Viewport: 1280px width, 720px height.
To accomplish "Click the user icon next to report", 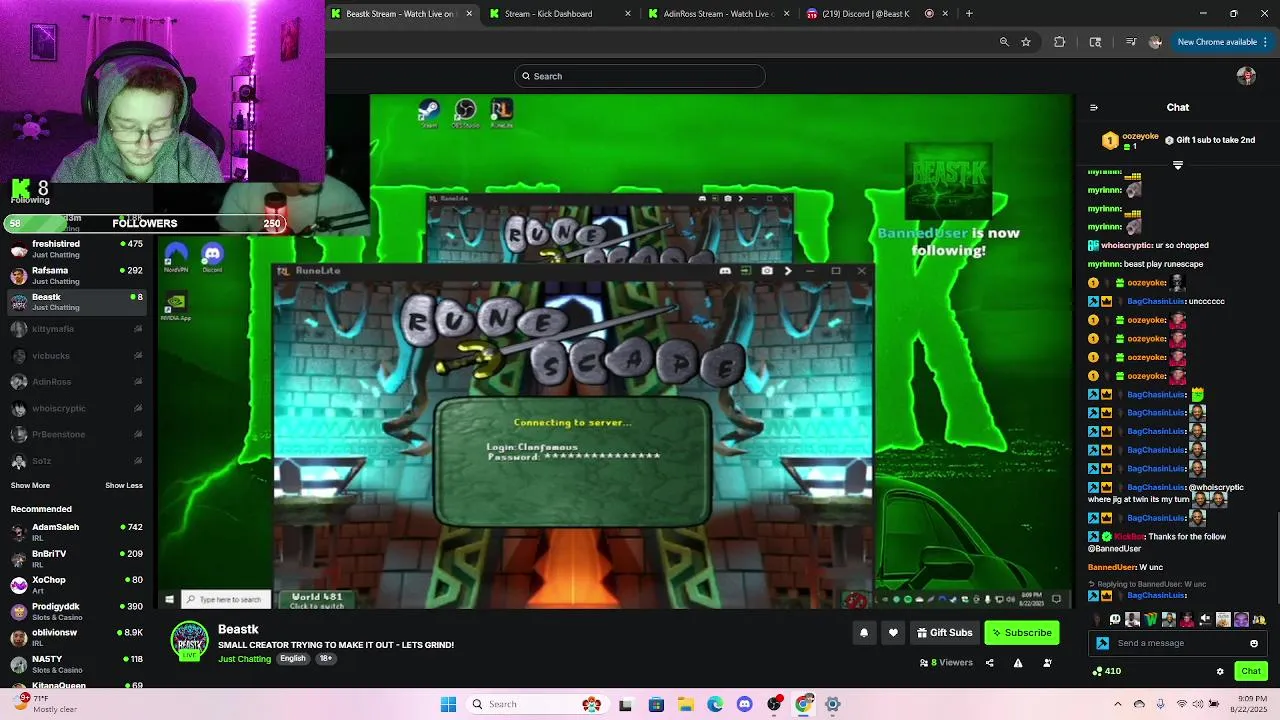I will point(1047,663).
